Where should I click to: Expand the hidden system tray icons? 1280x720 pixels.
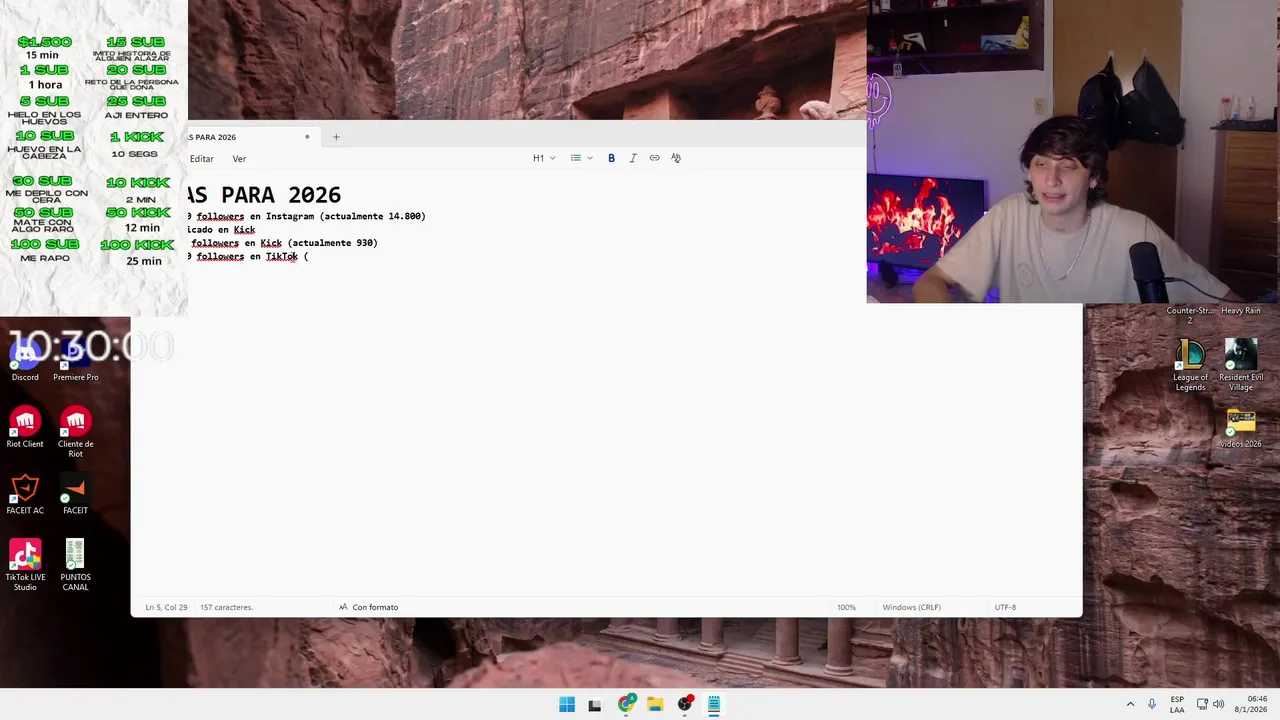pyautogui.click(x=1131, y=704)
